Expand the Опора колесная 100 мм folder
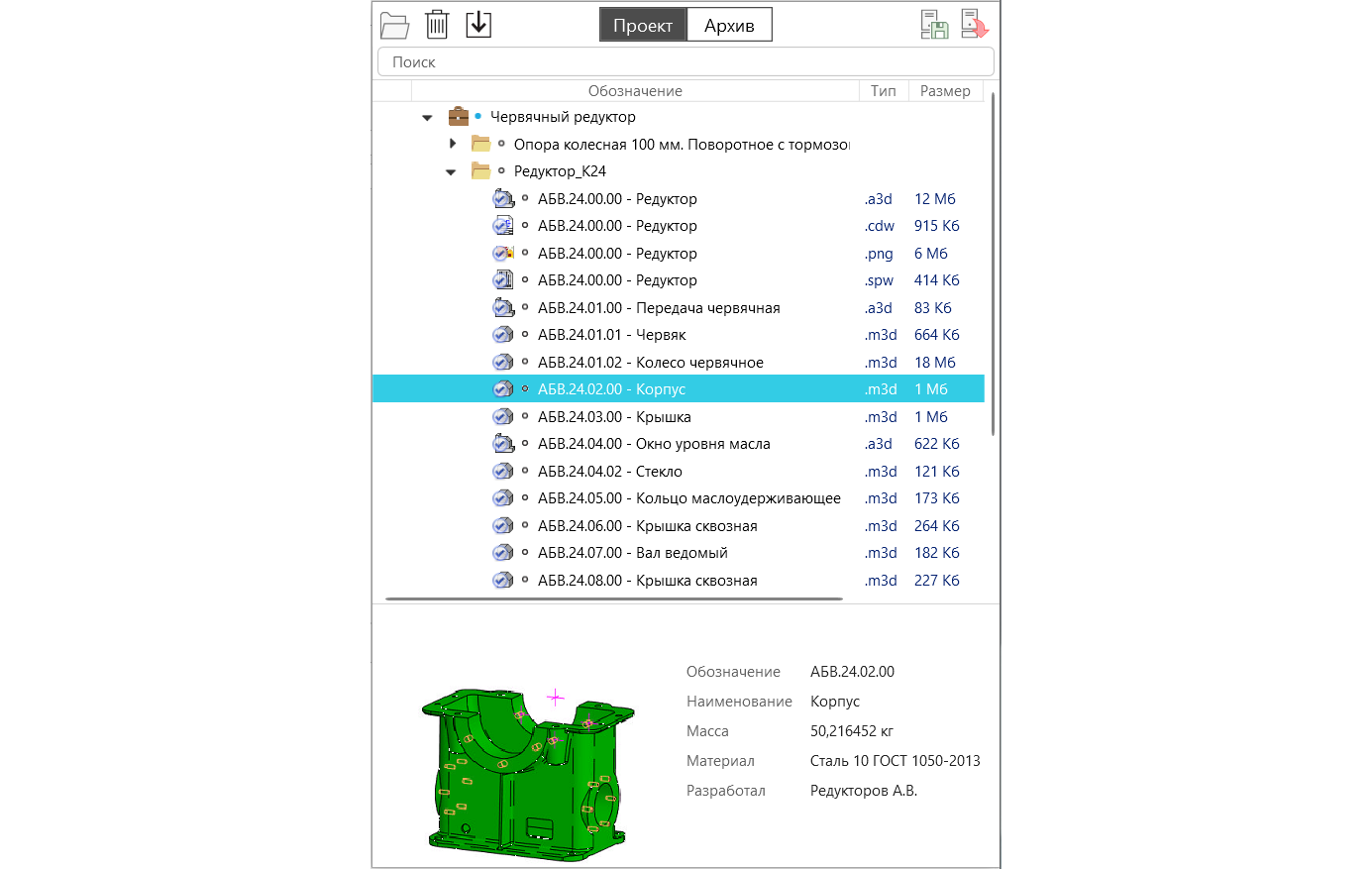This screenshot has height=869, width=1372. tap(453, 144)
